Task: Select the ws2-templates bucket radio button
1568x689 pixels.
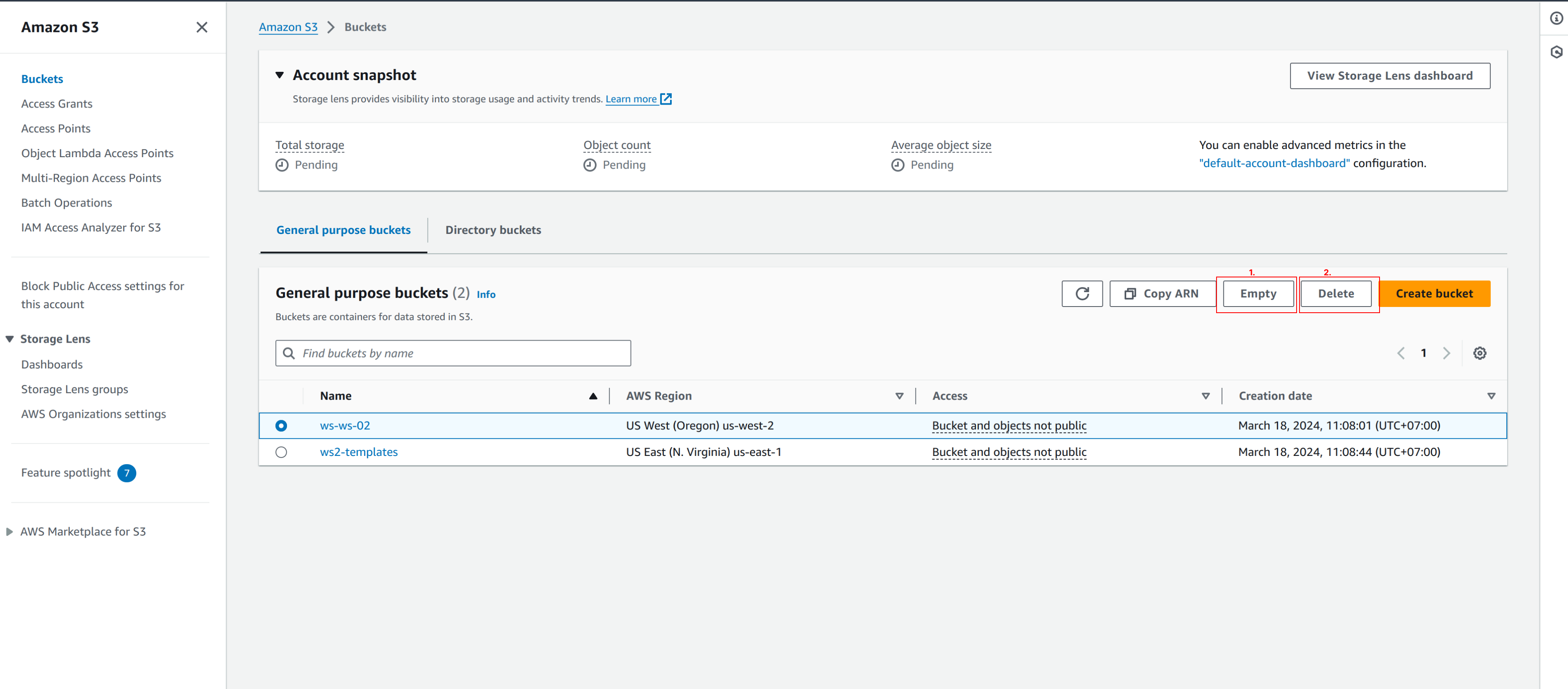Action: (x=280, y=452)
